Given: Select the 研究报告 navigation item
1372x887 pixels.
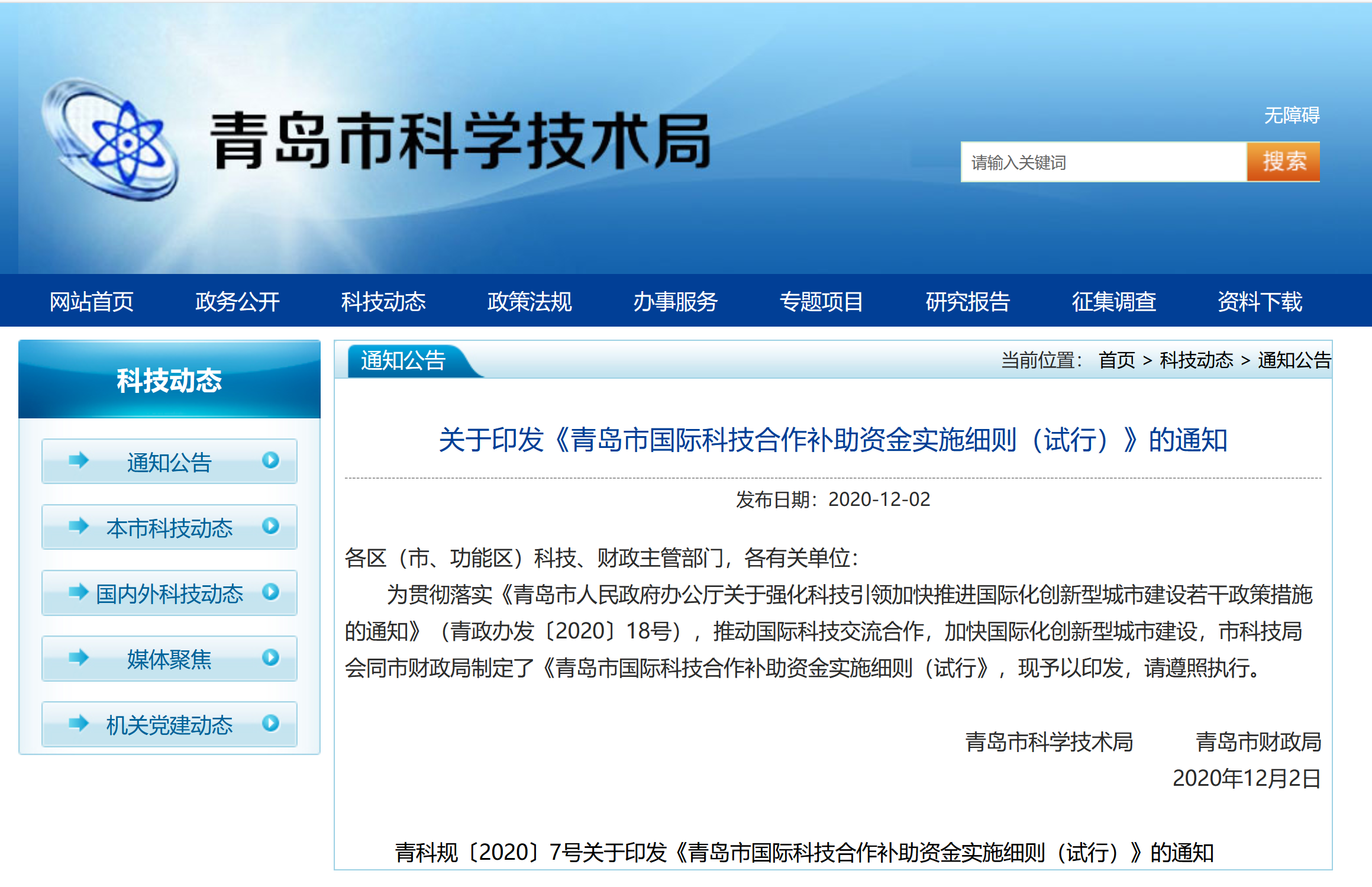Looking at the screenshot, I should tap(968, 301).
